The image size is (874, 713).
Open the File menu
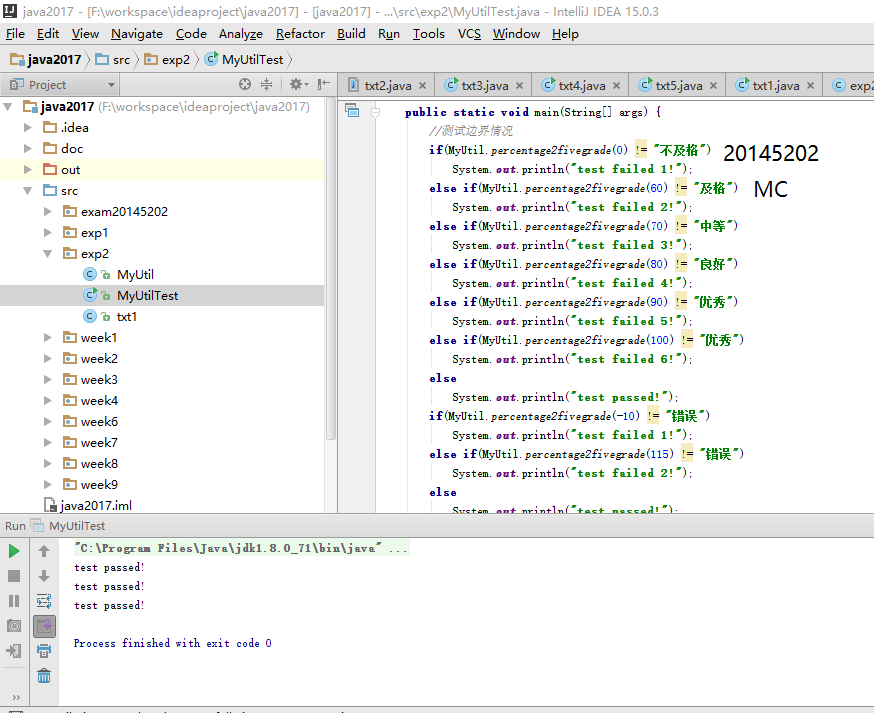point(15,34)
